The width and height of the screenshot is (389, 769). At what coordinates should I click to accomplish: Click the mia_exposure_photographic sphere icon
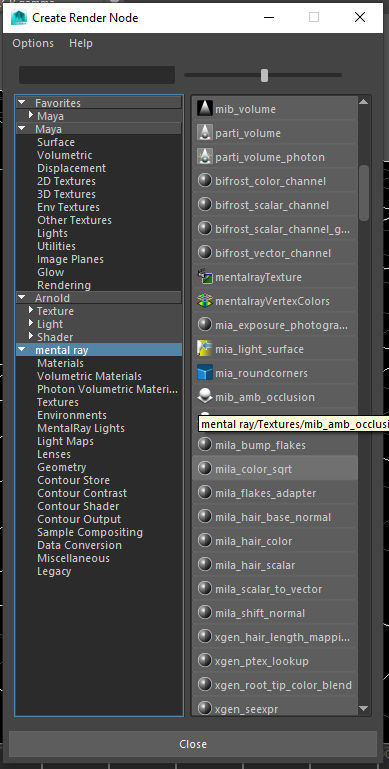[x=205, y=325]
